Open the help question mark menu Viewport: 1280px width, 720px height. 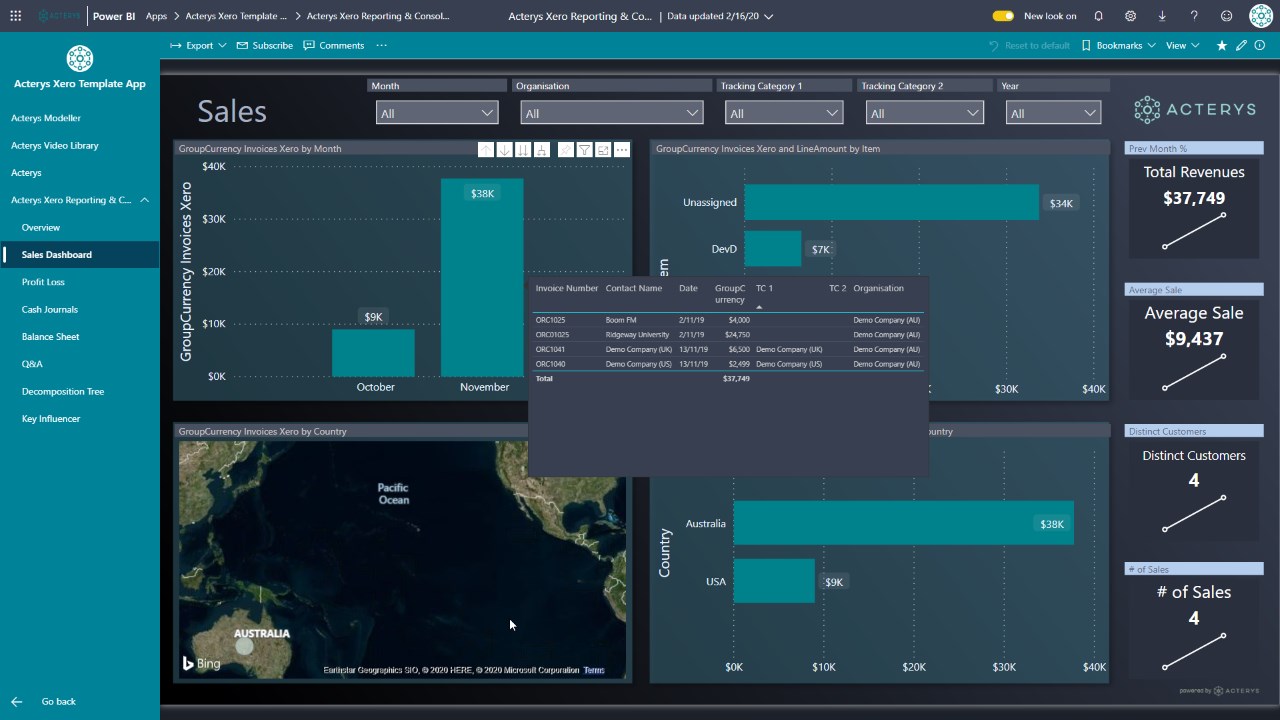pyautogui.click(x=1194, y=16)
